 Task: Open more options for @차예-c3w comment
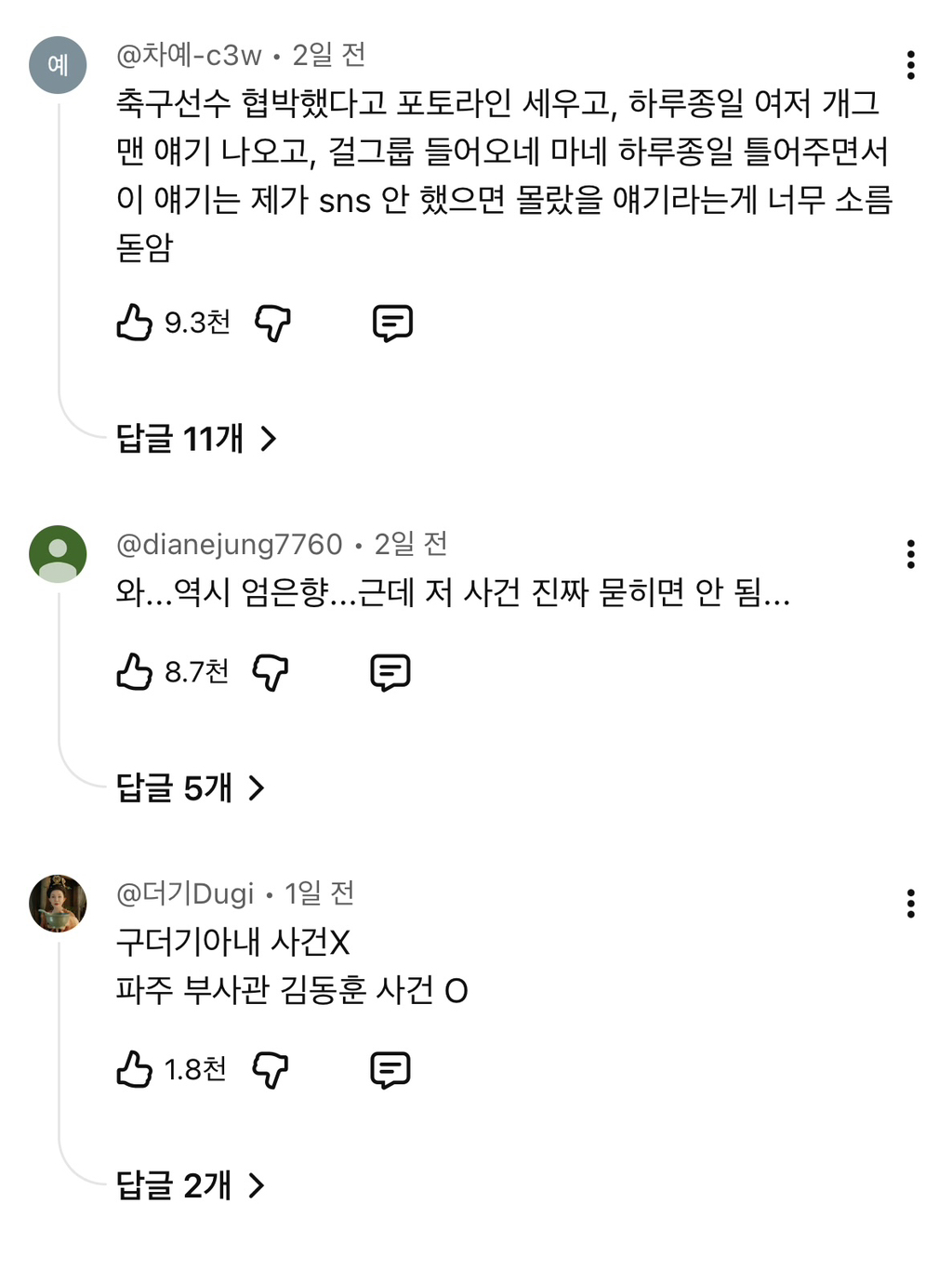click(910, 65)
